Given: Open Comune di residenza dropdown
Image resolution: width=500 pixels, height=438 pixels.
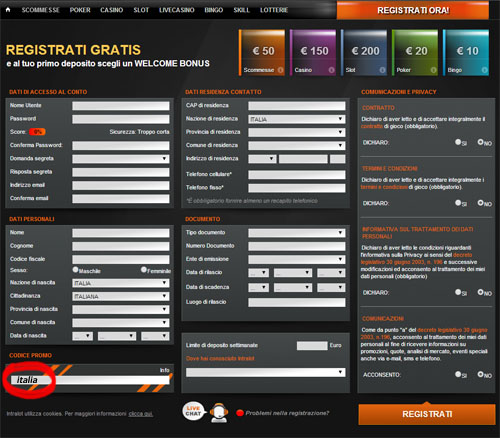Looking at the screenshot, I should coord(297,146).
